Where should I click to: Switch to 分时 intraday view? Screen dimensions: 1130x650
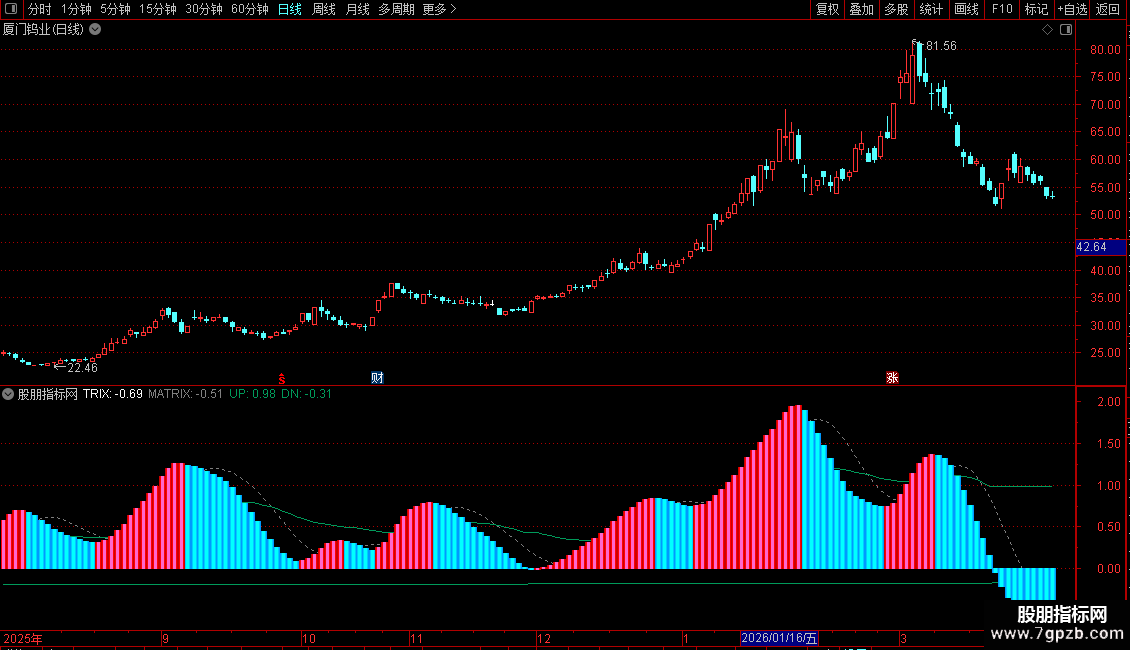click(x=40, y=9)
